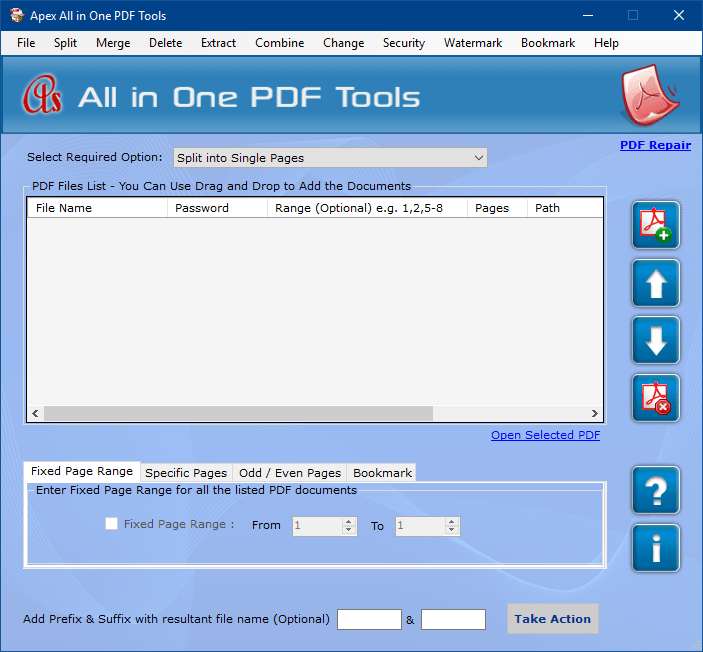Click the Apex logo in the banner
The height and width of the screenshot is (652, 703).
43,97
